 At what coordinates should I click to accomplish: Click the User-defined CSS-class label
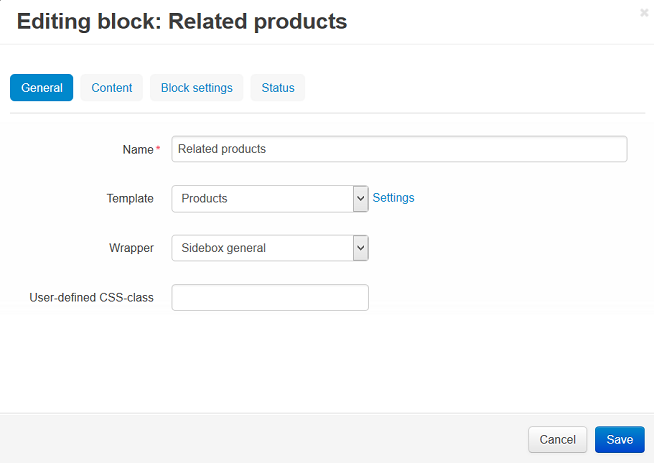click(x=91, y=297)
